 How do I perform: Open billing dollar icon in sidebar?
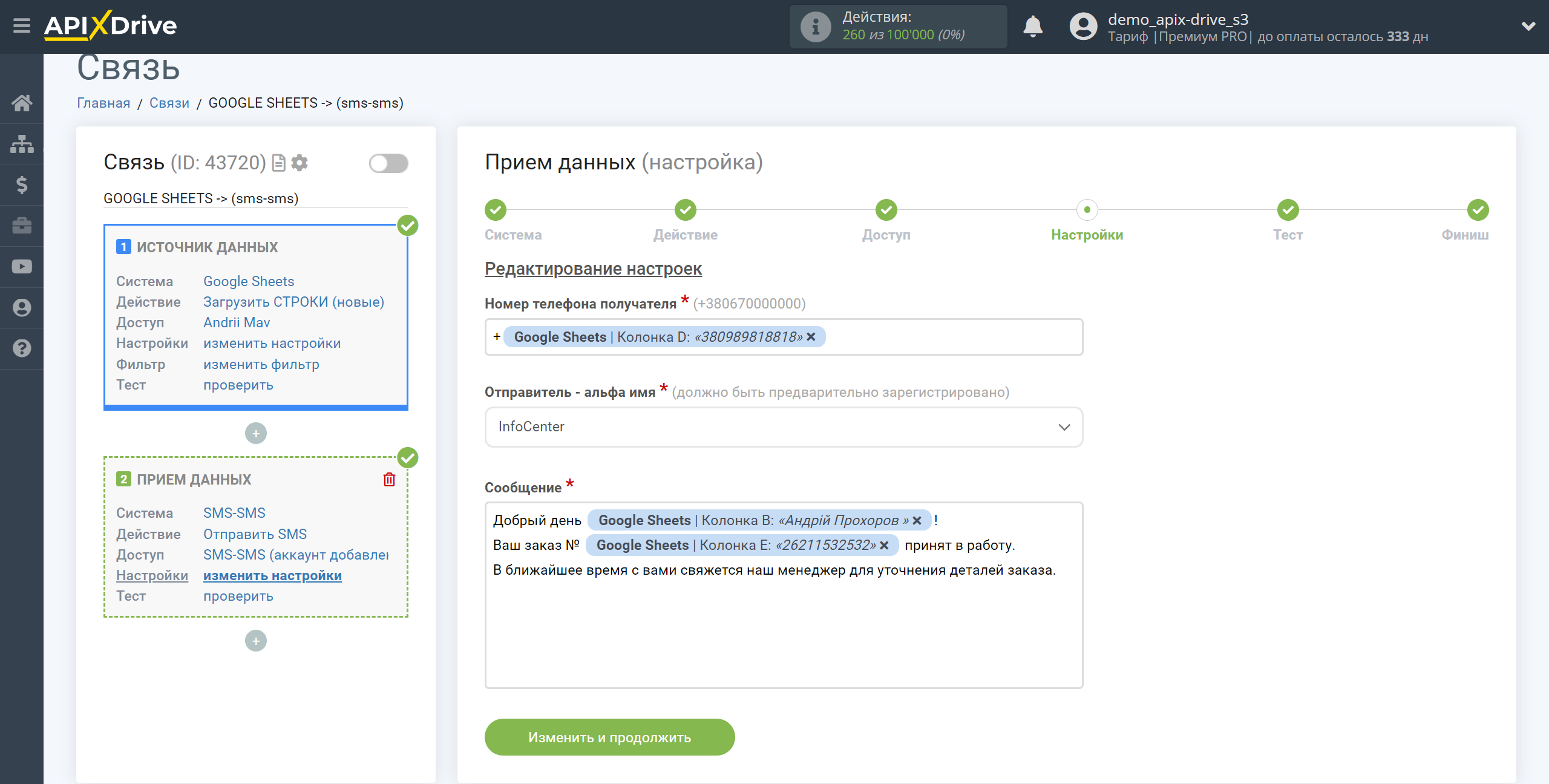(22, 185)
